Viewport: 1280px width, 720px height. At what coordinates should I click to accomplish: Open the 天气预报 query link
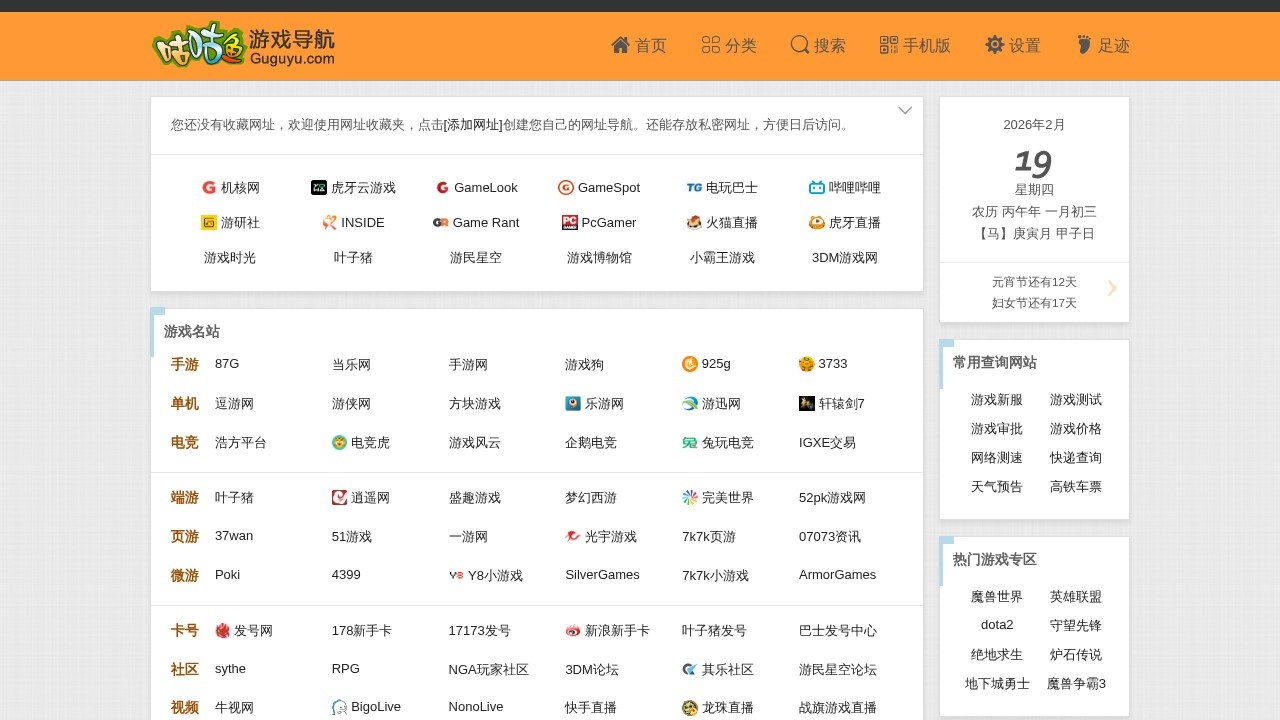tap(995, 486)
